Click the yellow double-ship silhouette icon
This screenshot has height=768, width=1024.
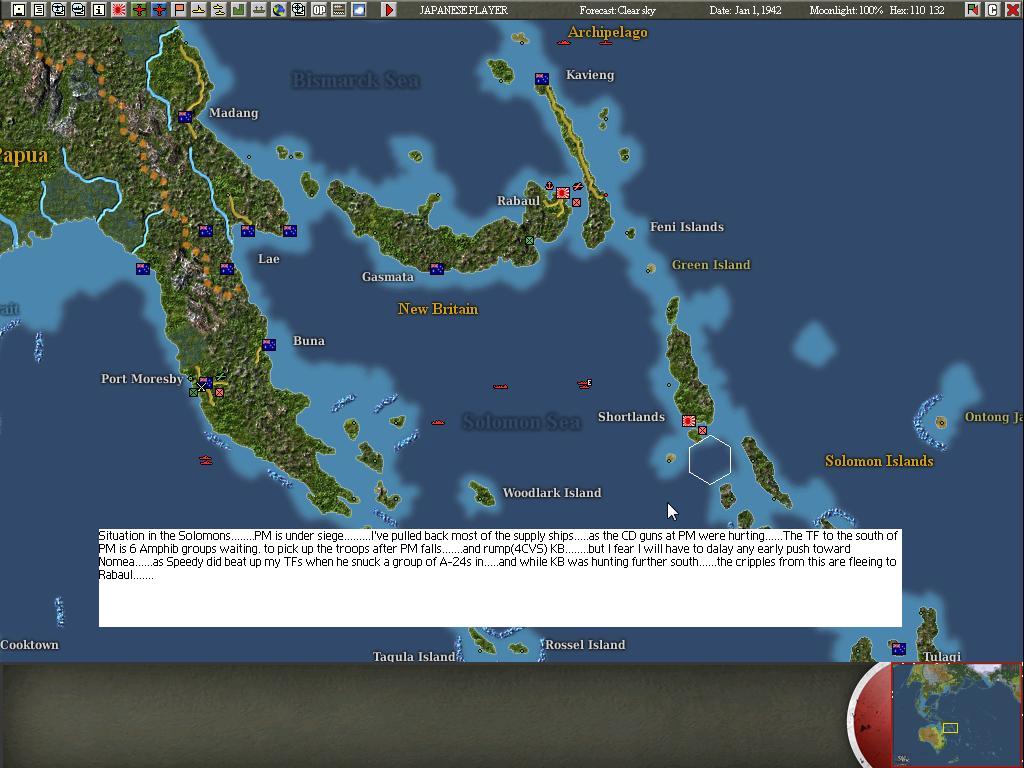click(219, 10)
